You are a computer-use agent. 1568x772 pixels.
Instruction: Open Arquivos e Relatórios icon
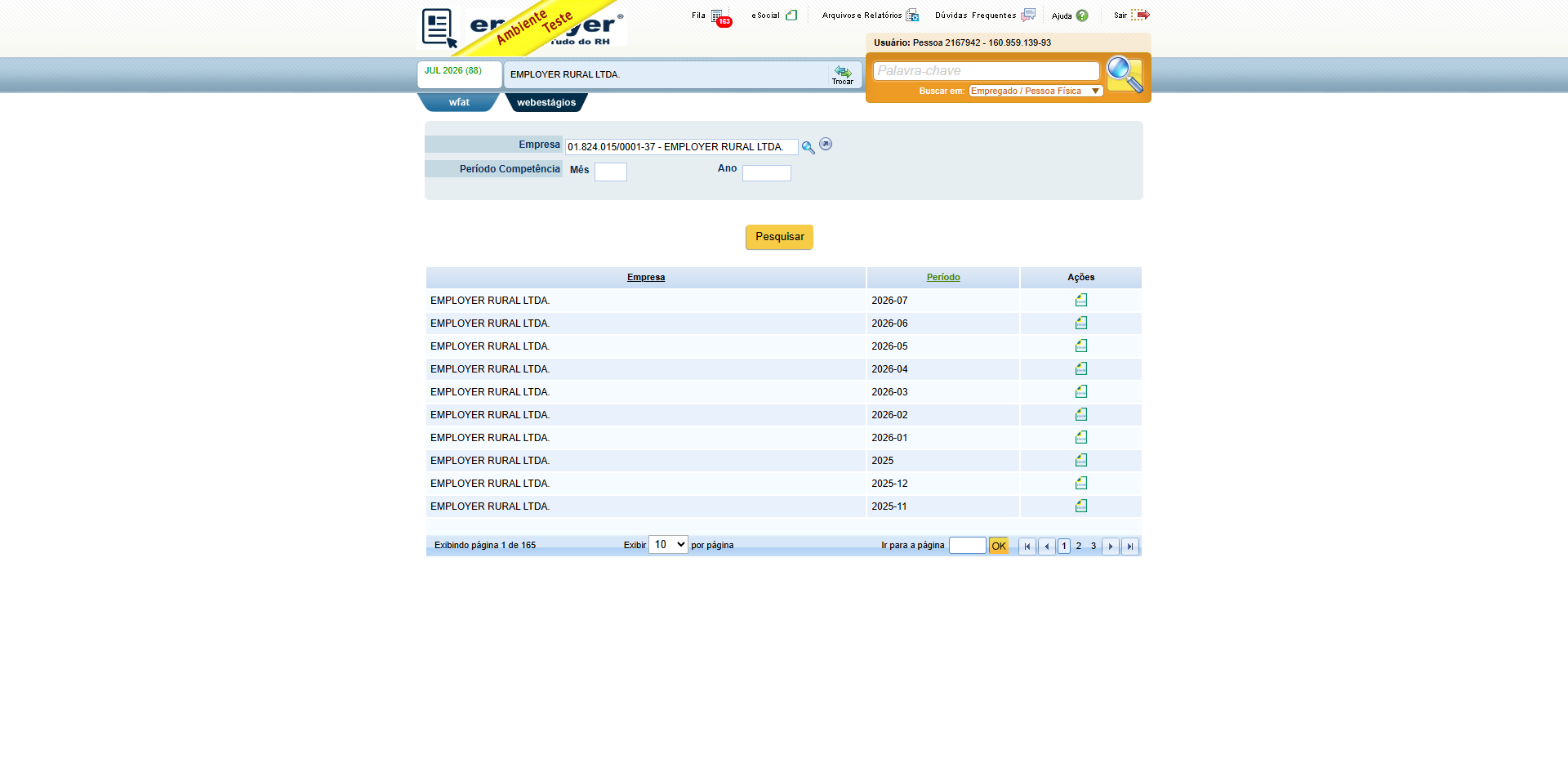(912, 15)
